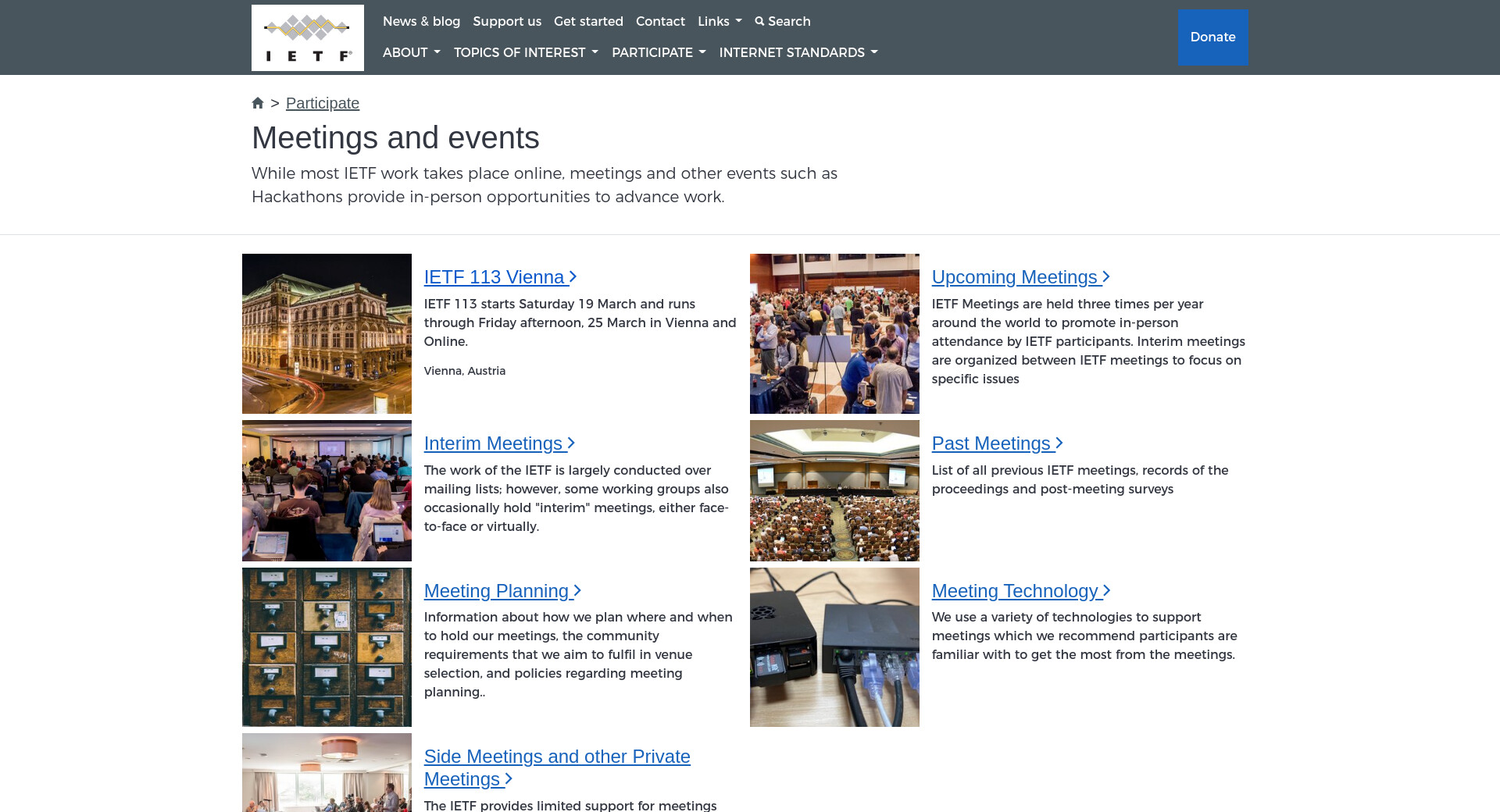Screen dimensions: 1500x812
Task: Open the Past Meetings link
Action: [998, 443]
